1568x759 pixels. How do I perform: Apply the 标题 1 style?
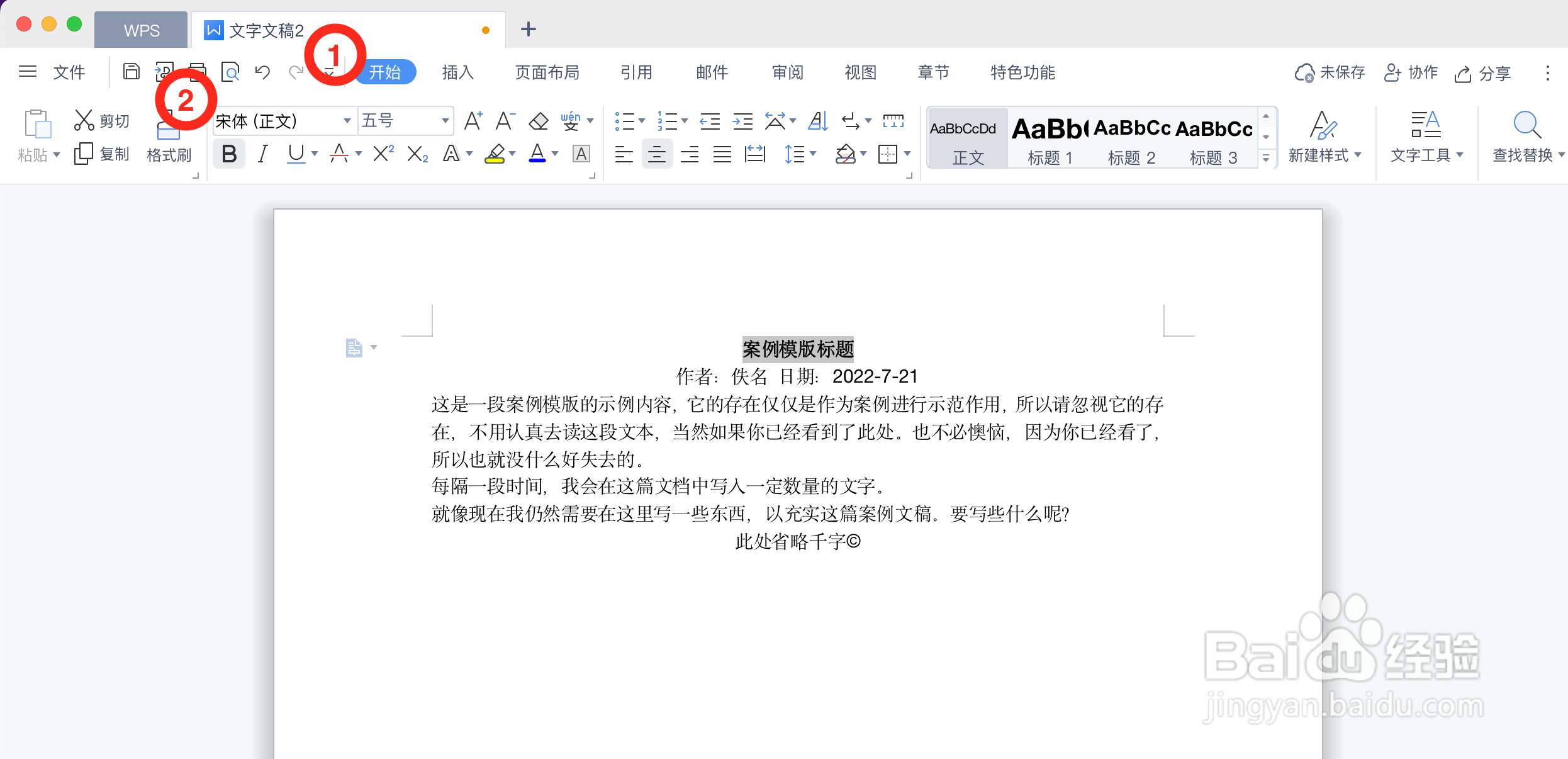[x=1050, y=138]
